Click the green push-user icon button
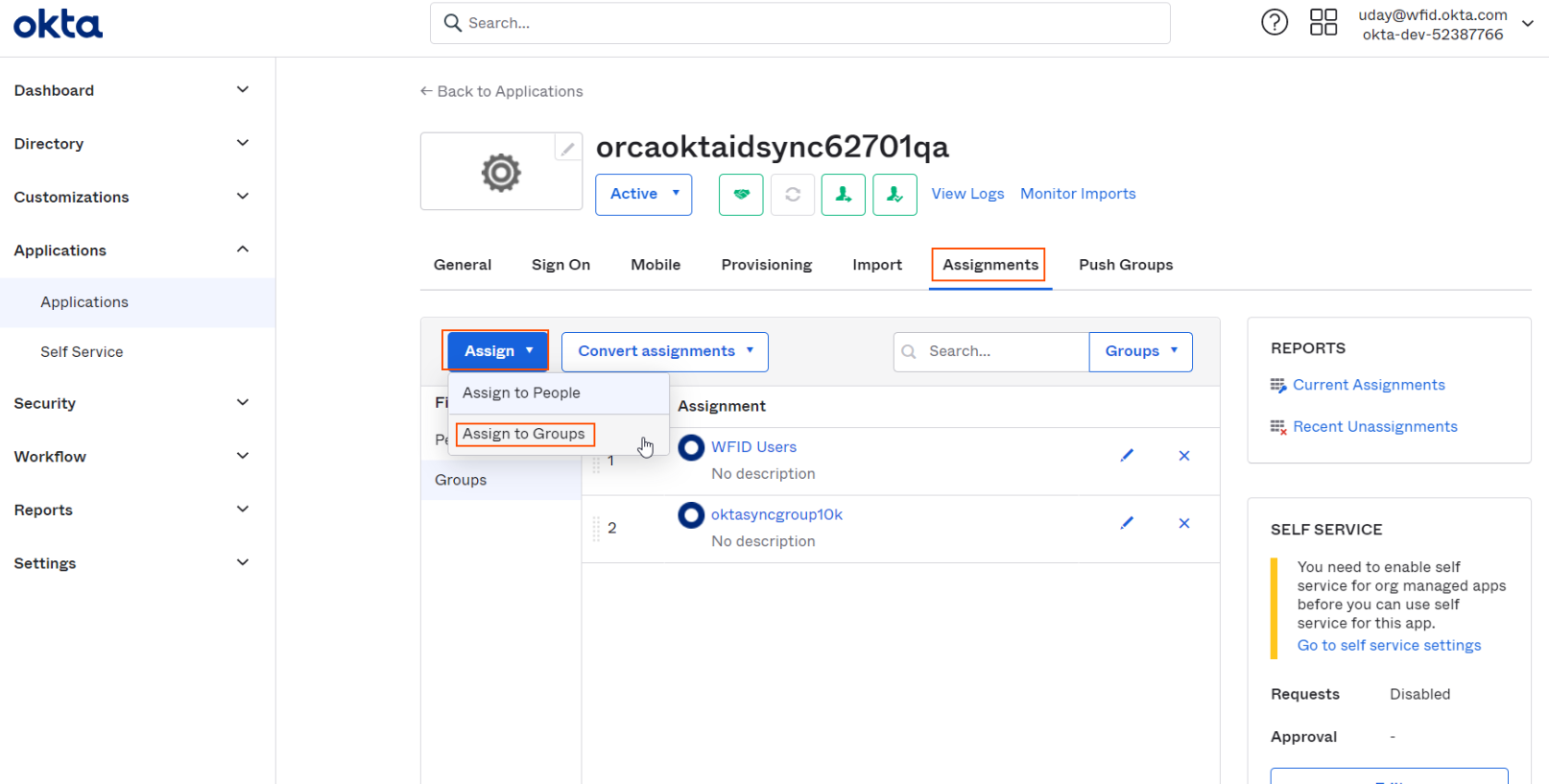The height and width of the screenshot is (784, 1549). click(x=844, y=195)
